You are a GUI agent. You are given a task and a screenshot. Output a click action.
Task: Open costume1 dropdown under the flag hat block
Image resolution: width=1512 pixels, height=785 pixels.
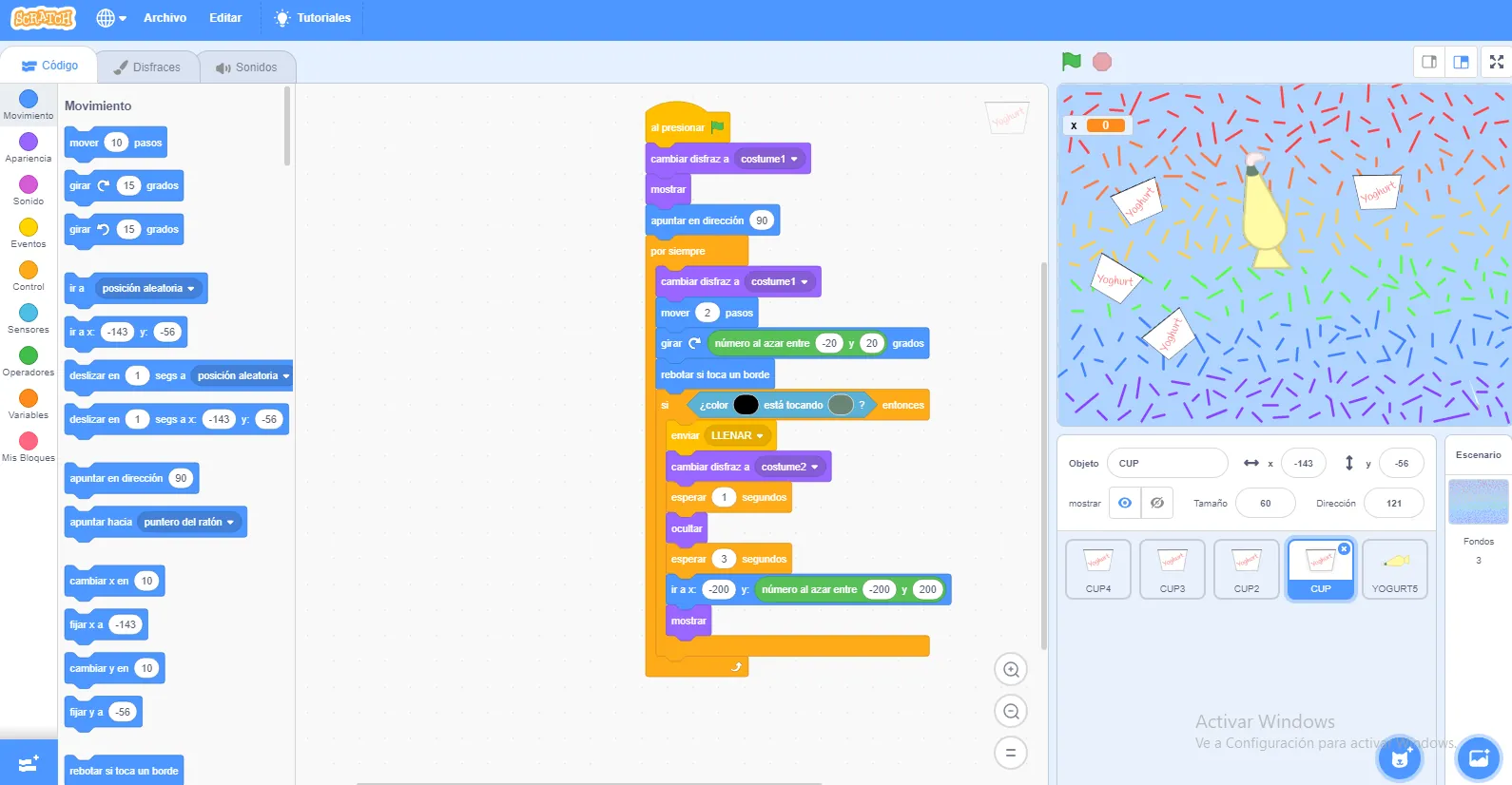click(769, 159)
